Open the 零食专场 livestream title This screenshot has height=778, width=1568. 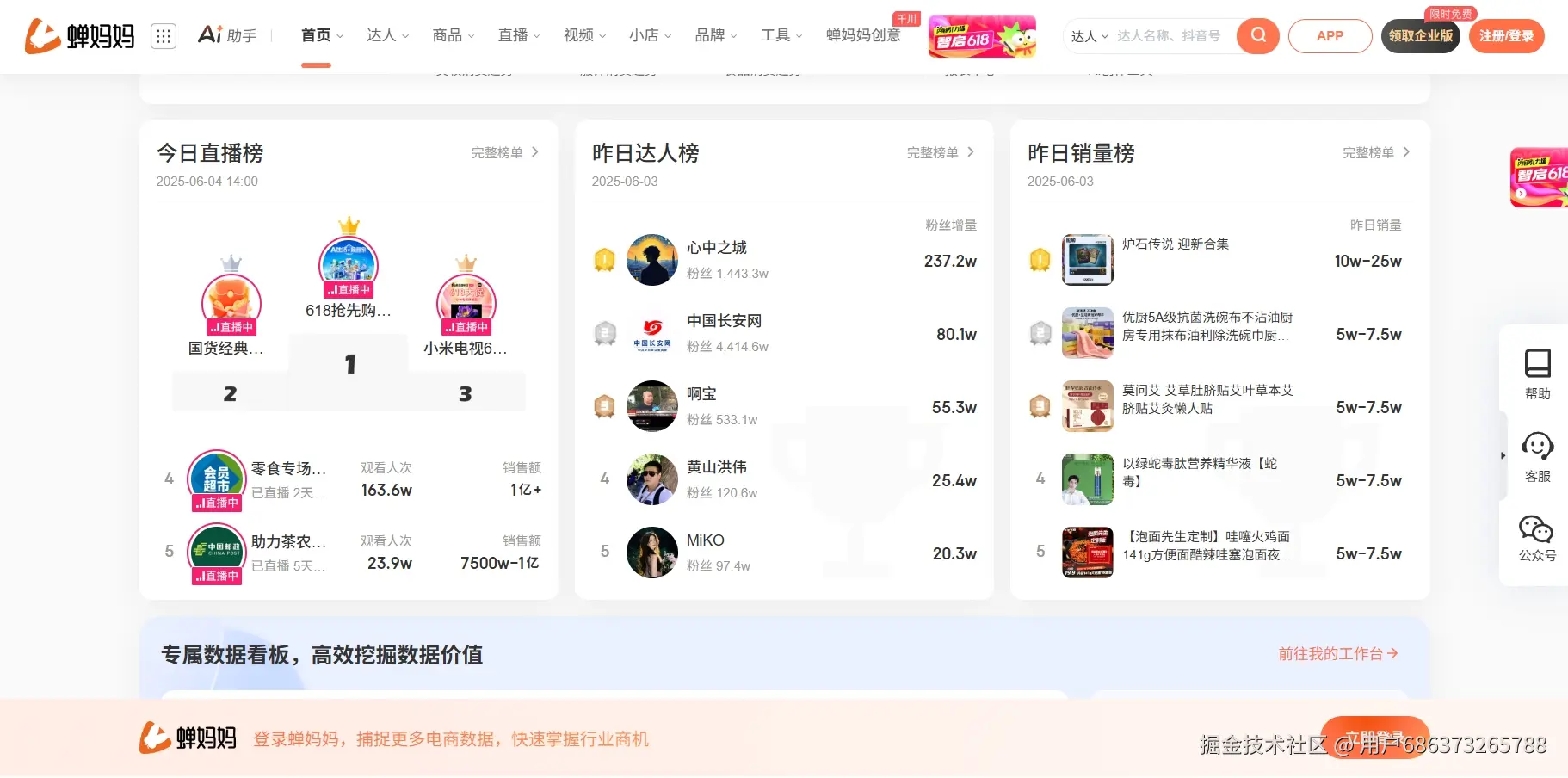pyautogui.click(x=288, y=469)
